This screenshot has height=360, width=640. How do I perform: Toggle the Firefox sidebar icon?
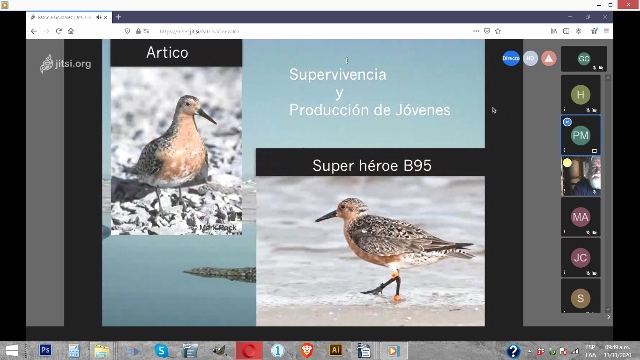(x=566, y=31)
